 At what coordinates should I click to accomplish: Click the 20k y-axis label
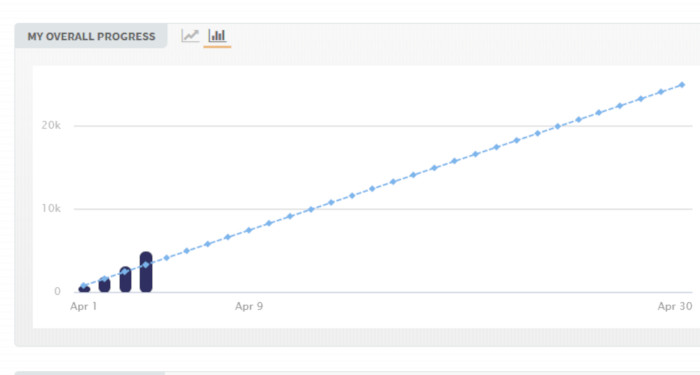[51, 125]
